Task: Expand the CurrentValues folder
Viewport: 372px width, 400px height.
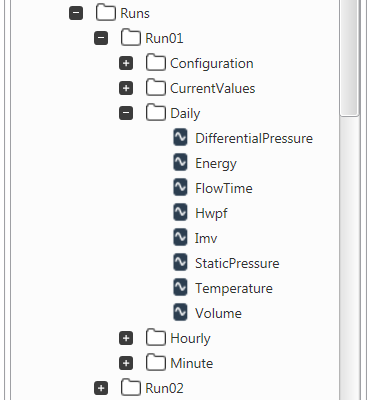Action: click(x=126, y=88)
